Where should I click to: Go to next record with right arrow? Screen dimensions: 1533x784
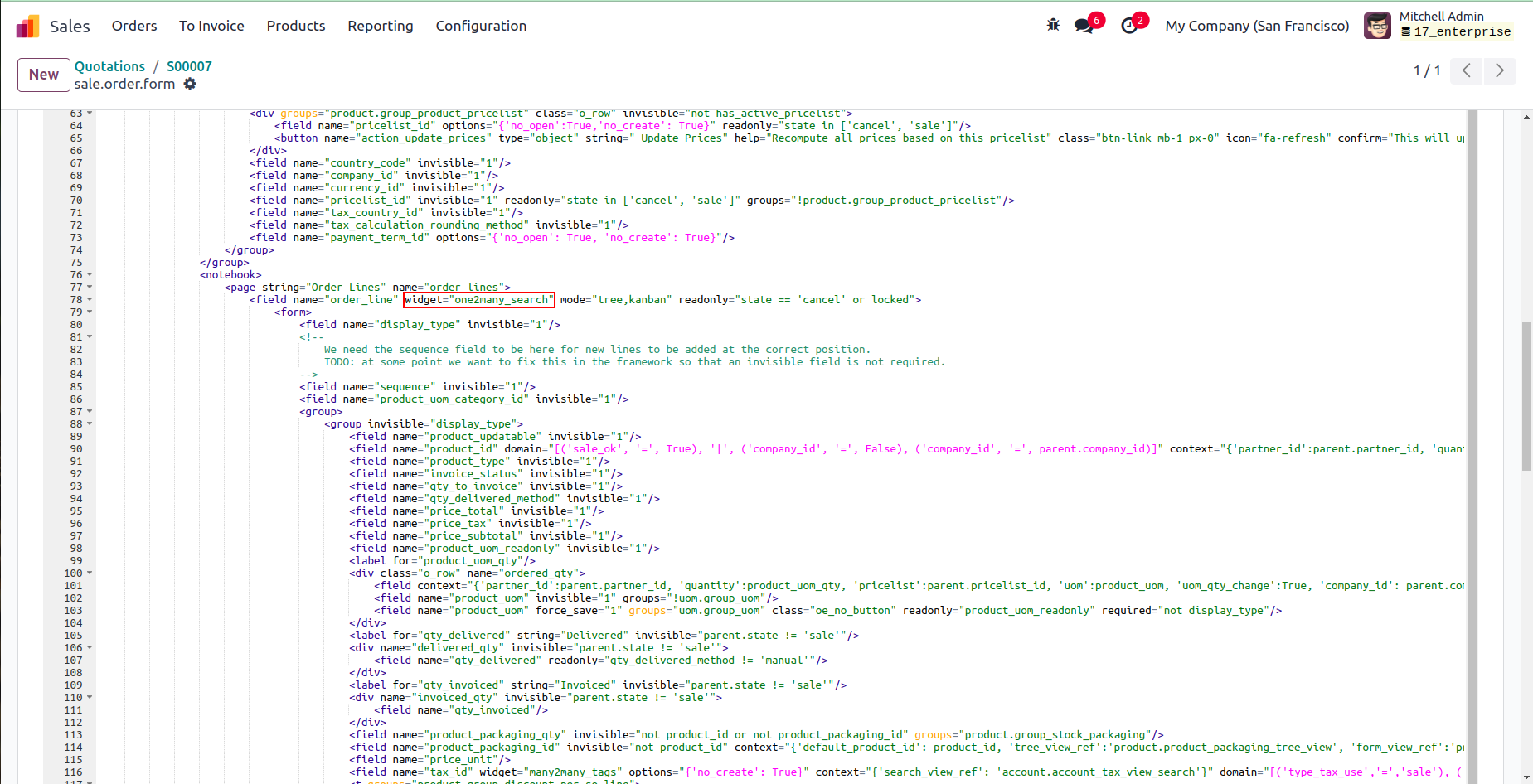[x=1499, y=70]
